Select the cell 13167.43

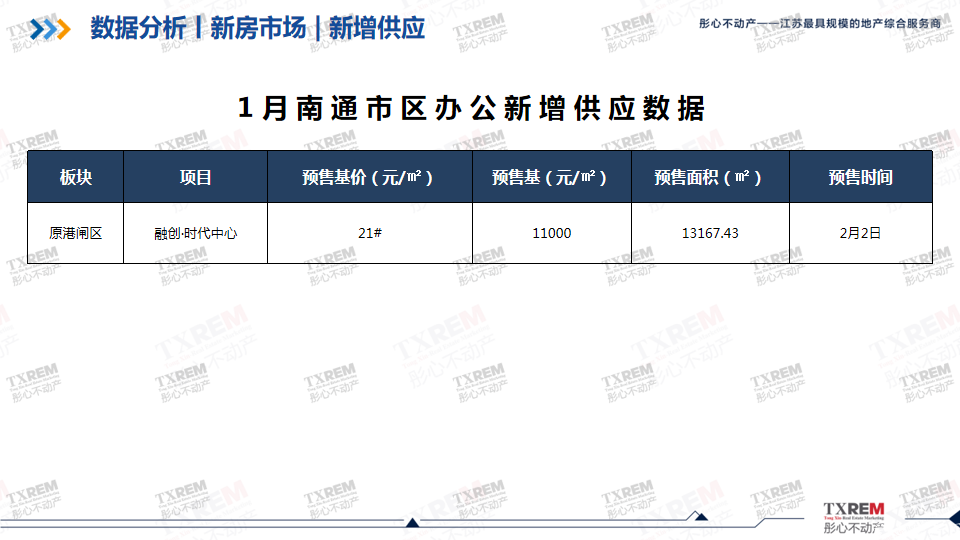[710, 233]
